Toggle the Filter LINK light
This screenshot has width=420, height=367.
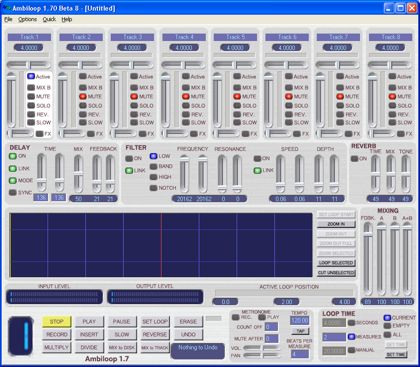tap(129, 171)
